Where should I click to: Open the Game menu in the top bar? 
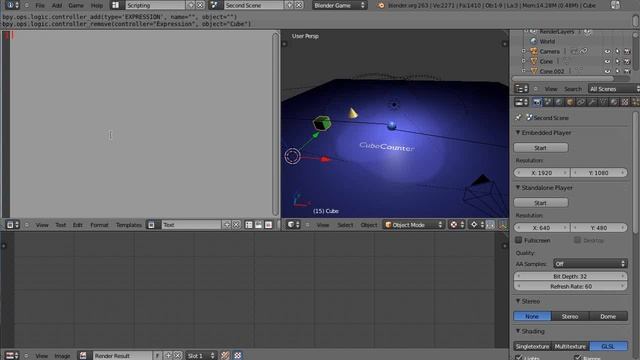tap(76, 5)
